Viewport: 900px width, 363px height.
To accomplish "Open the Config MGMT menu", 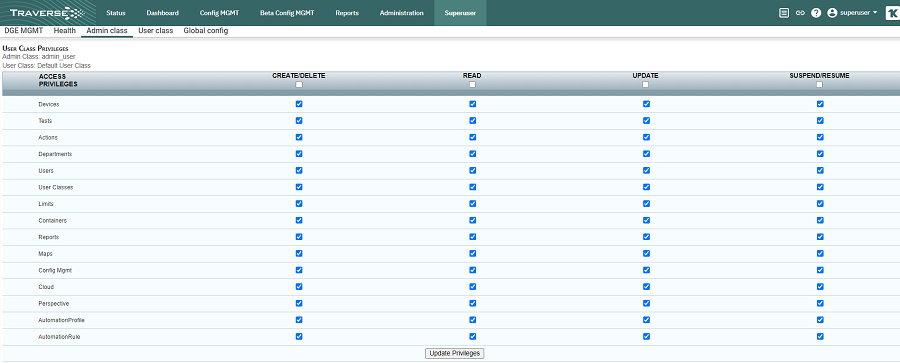I will click(219, 13).
